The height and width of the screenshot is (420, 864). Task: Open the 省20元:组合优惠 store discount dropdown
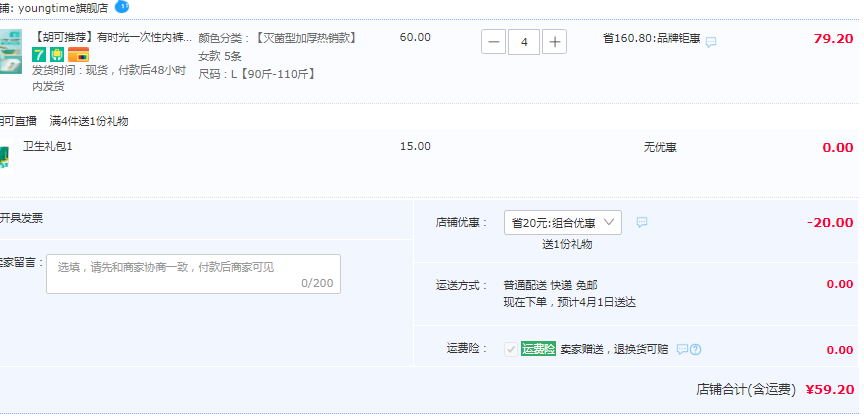pyautogui.click(x=563, y=223)
